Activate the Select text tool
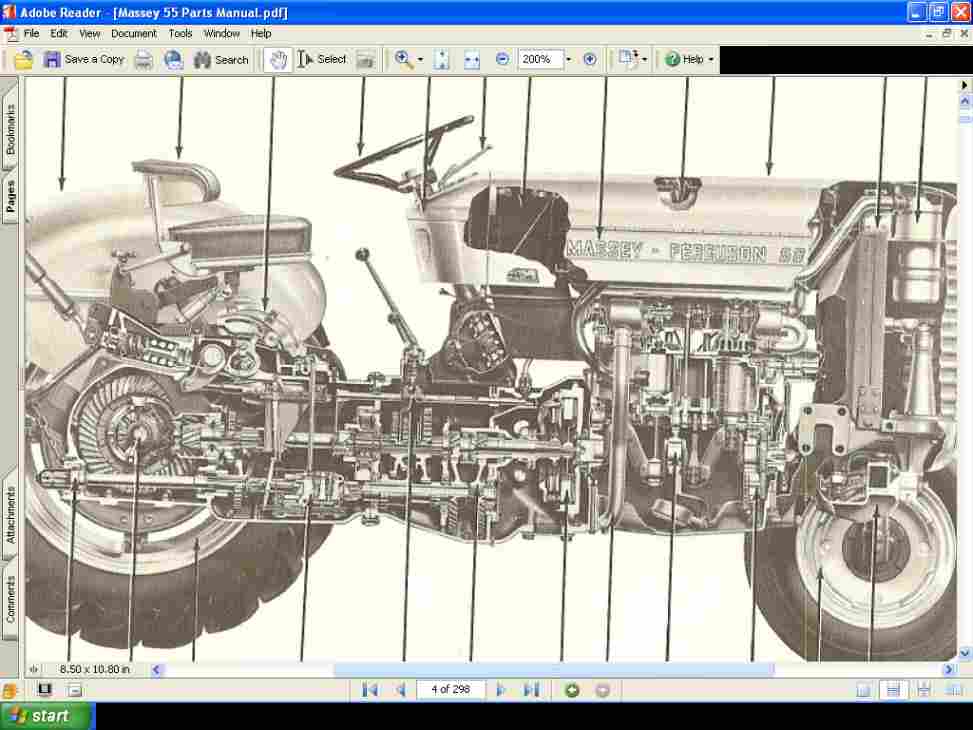 (322, 60)
